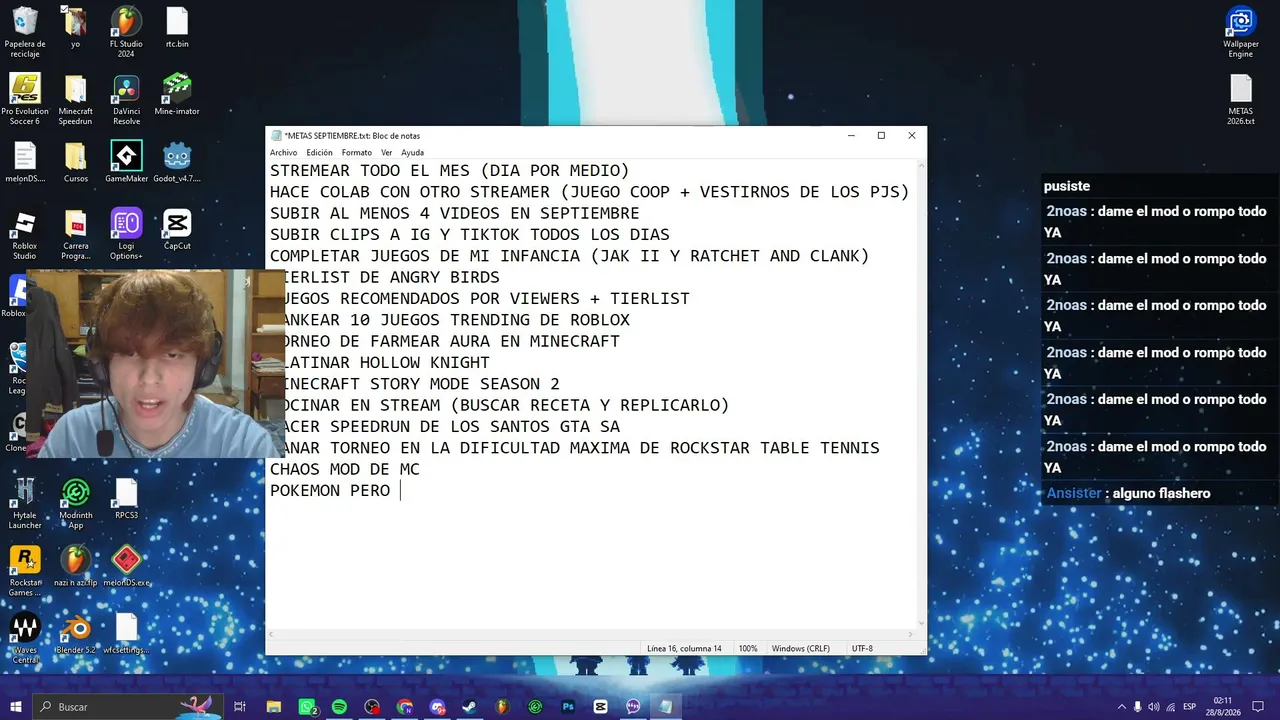Open CapCut from the taskbar

coord(600,706)
